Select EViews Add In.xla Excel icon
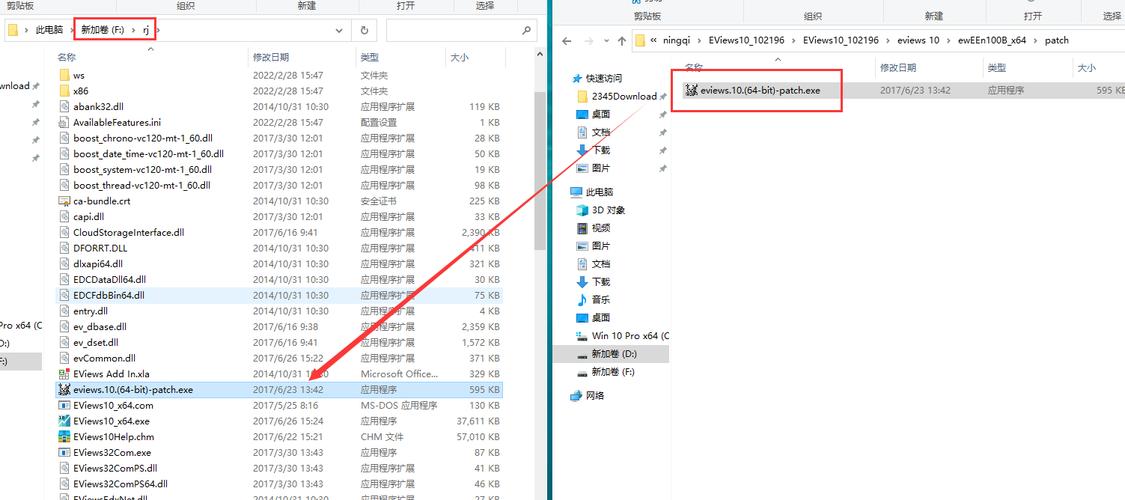 pyautogui.click(x=64, y=374)
